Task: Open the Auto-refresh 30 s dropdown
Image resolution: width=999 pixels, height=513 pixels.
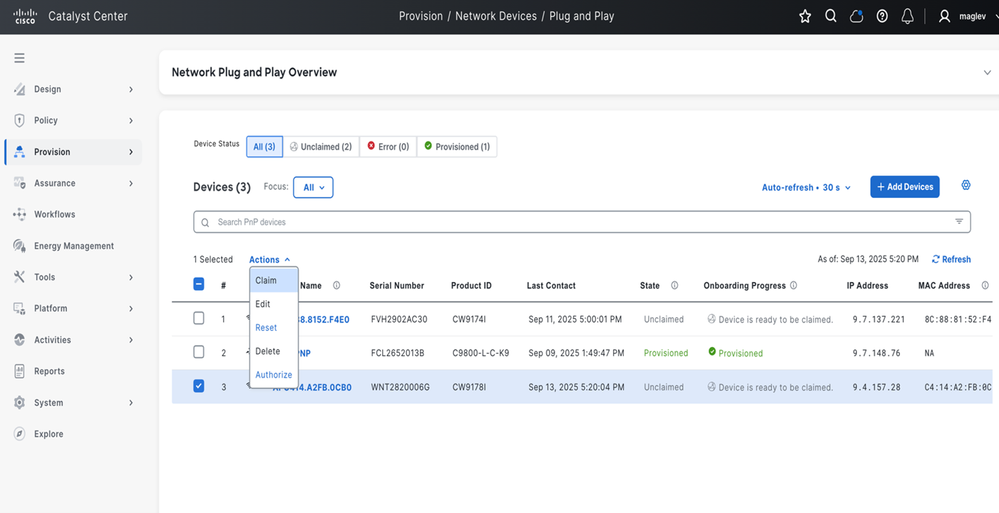Action: pos(807,187)
